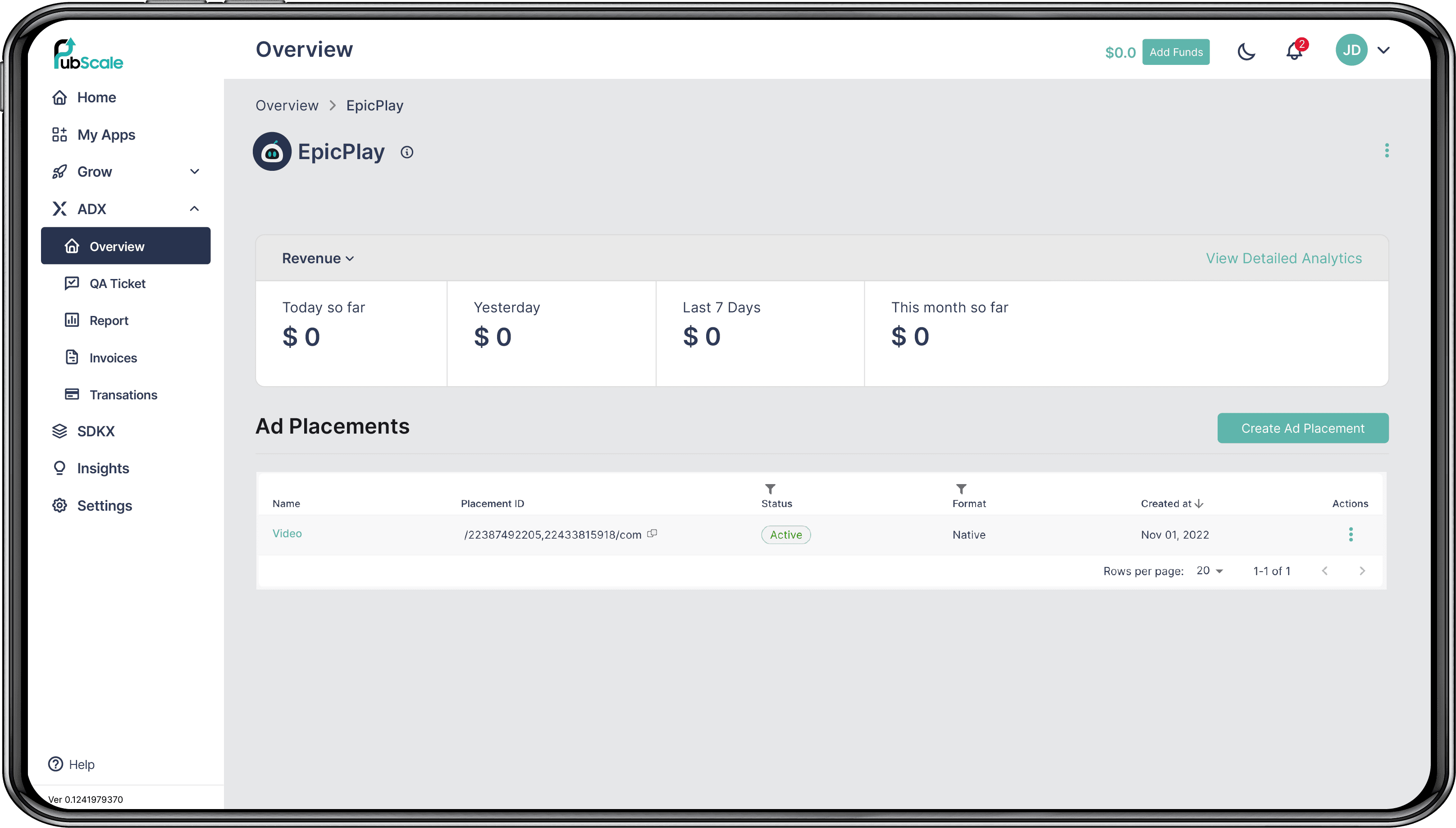Click the $0.0 balance amount
1456x828 pixels.
(1120, 53)
